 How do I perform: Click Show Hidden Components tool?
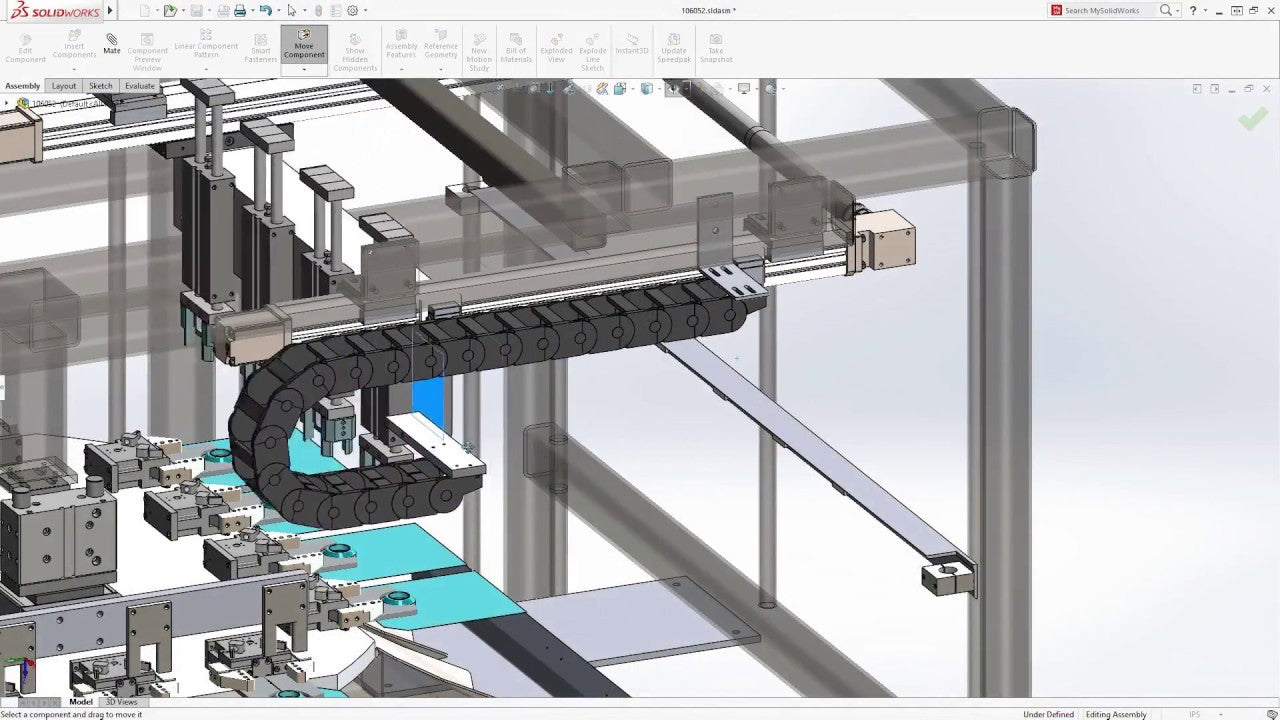355,52
